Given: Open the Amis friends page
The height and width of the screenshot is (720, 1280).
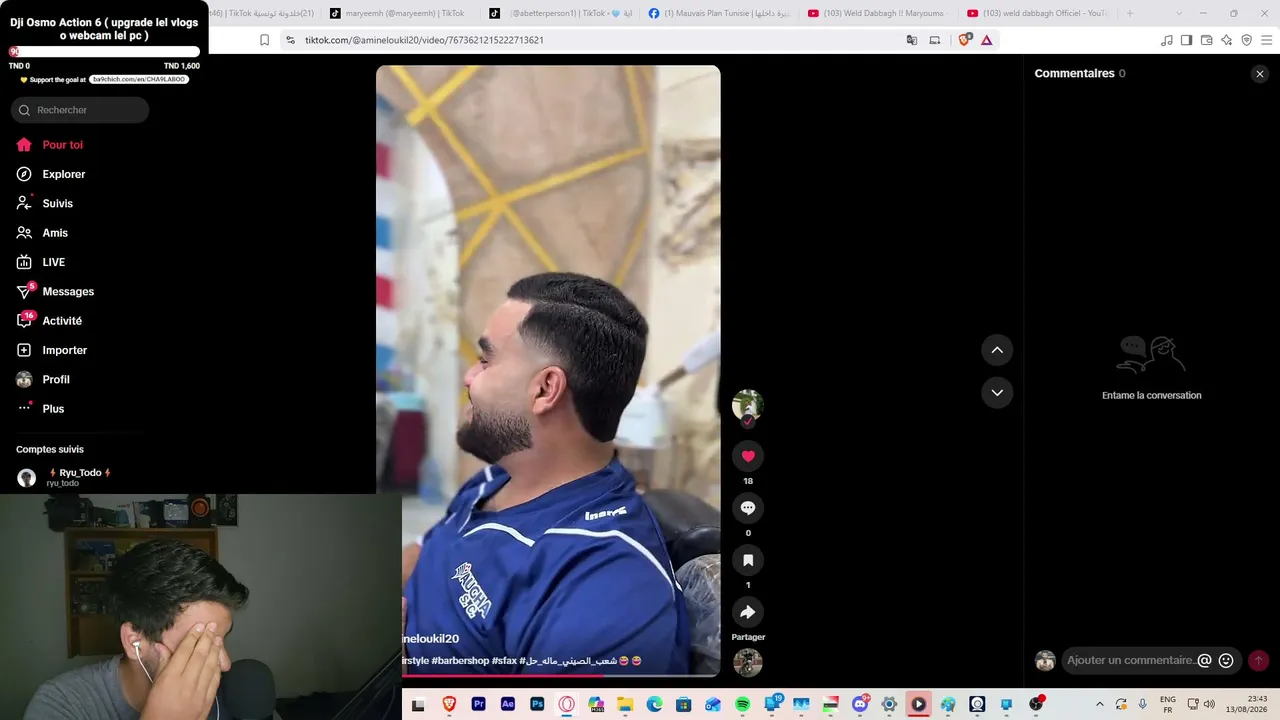Looking at the screenshot, I should pyautogui.click(x=42, y=233).
